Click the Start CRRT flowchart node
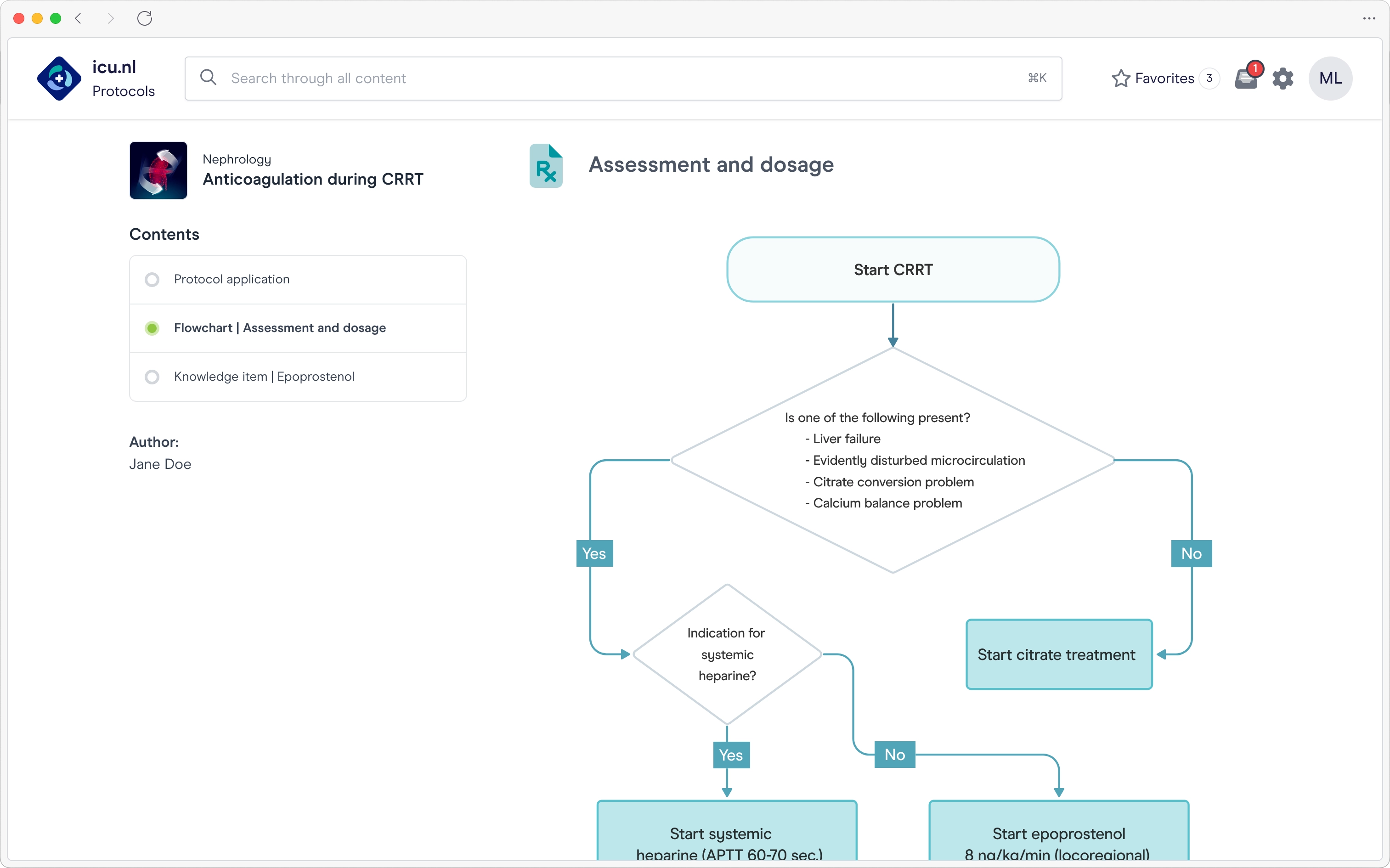 tap(893, 269)
